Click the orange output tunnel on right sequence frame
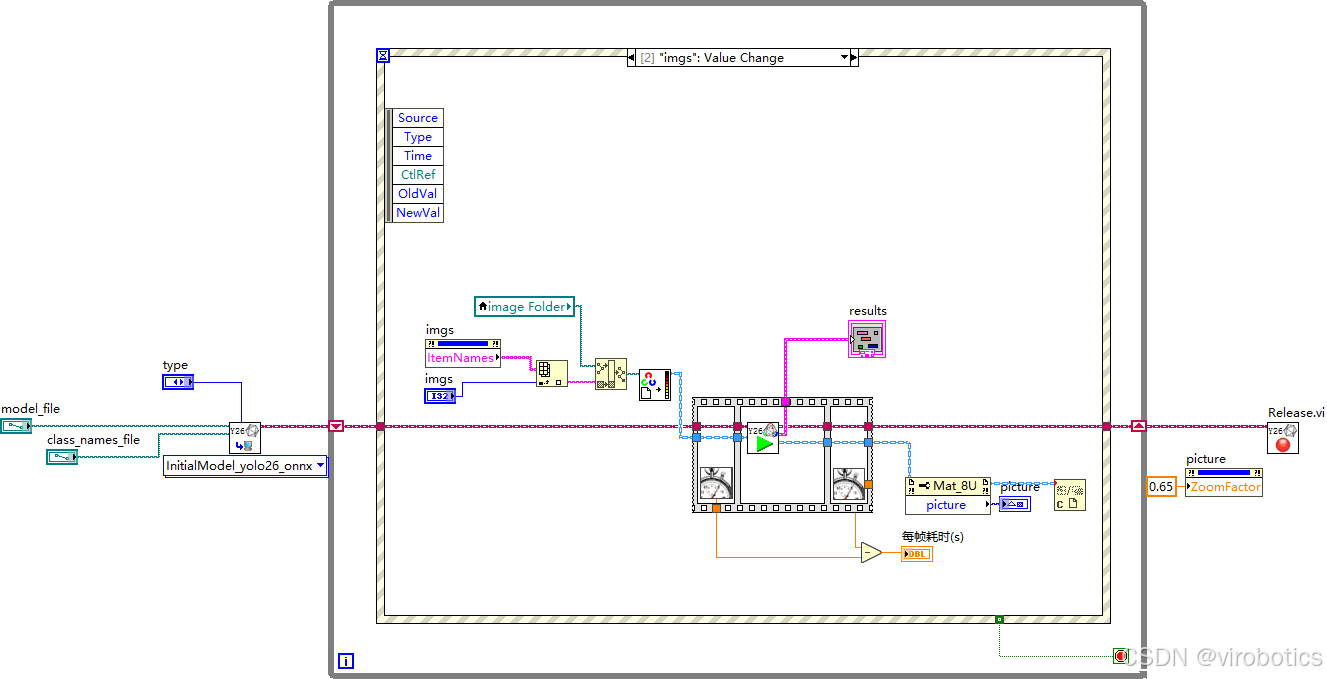Screen dimensions: 1327x679 pos(868,484)
